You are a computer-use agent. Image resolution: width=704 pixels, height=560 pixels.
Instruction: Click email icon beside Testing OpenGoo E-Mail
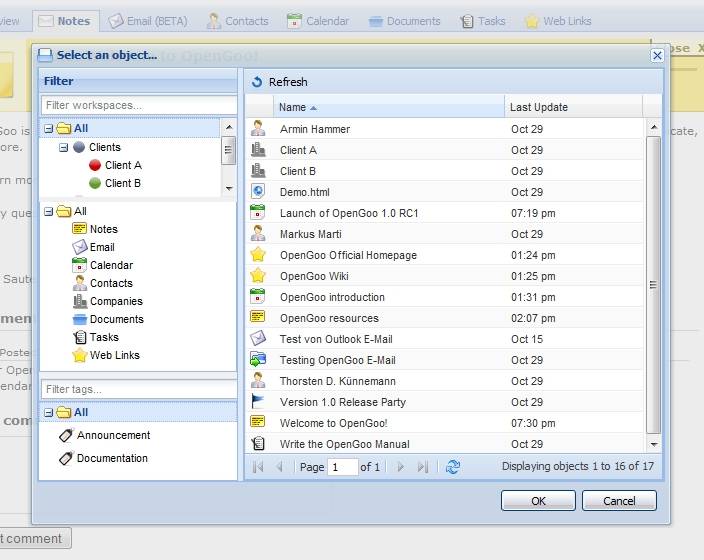pyautogui.click(x=258, y=359)
